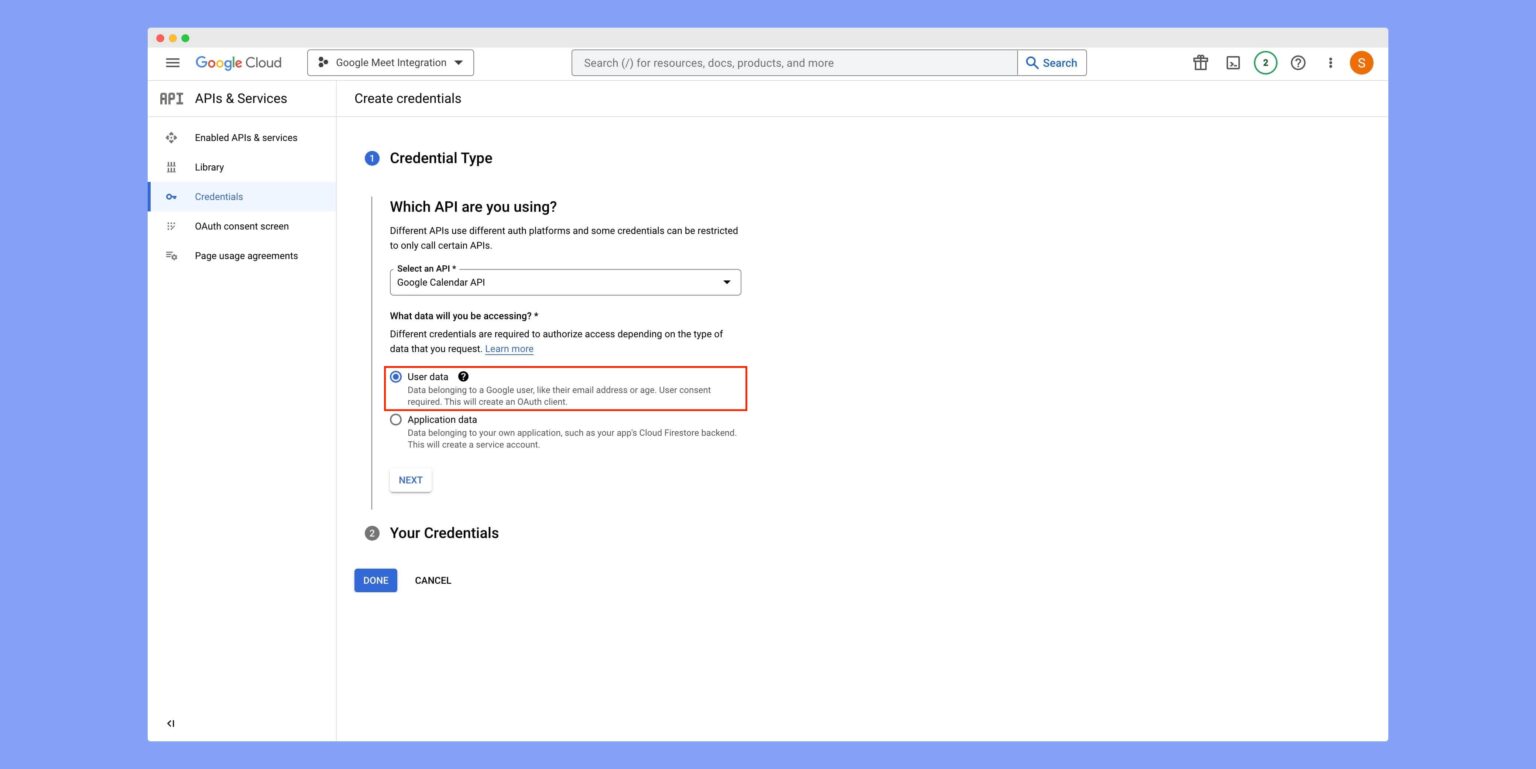Open notifications showing 2 pending items
Screen dimensions: 1536x769
click(1265, 62)
